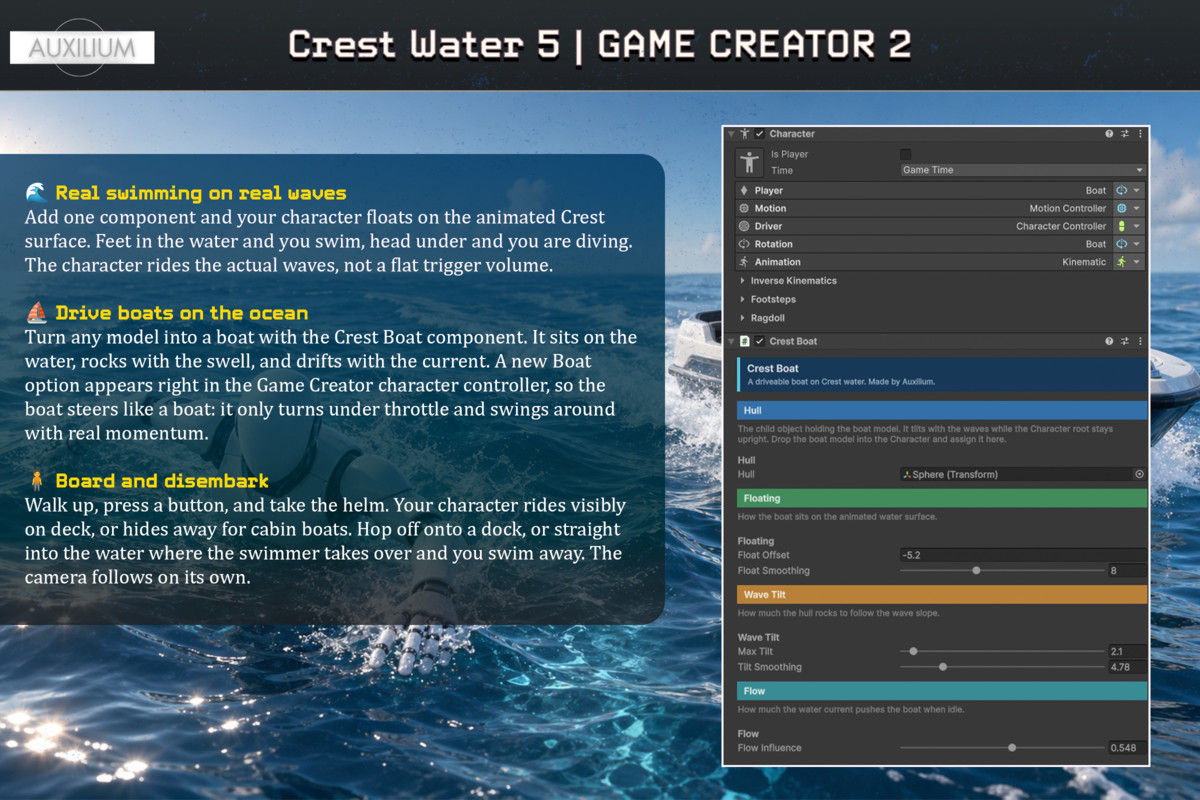Image resolution: width=1200 pixels, height=800 pixels.
Task: Click the 'Board and disembark' heading
Action: 162,481
